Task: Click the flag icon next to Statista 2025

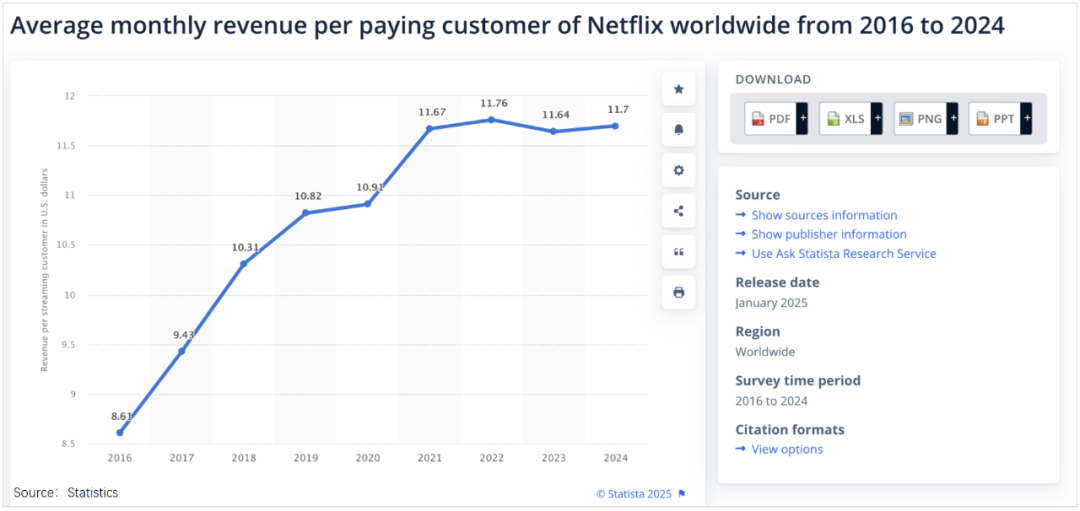Action: tap(682, 493)
